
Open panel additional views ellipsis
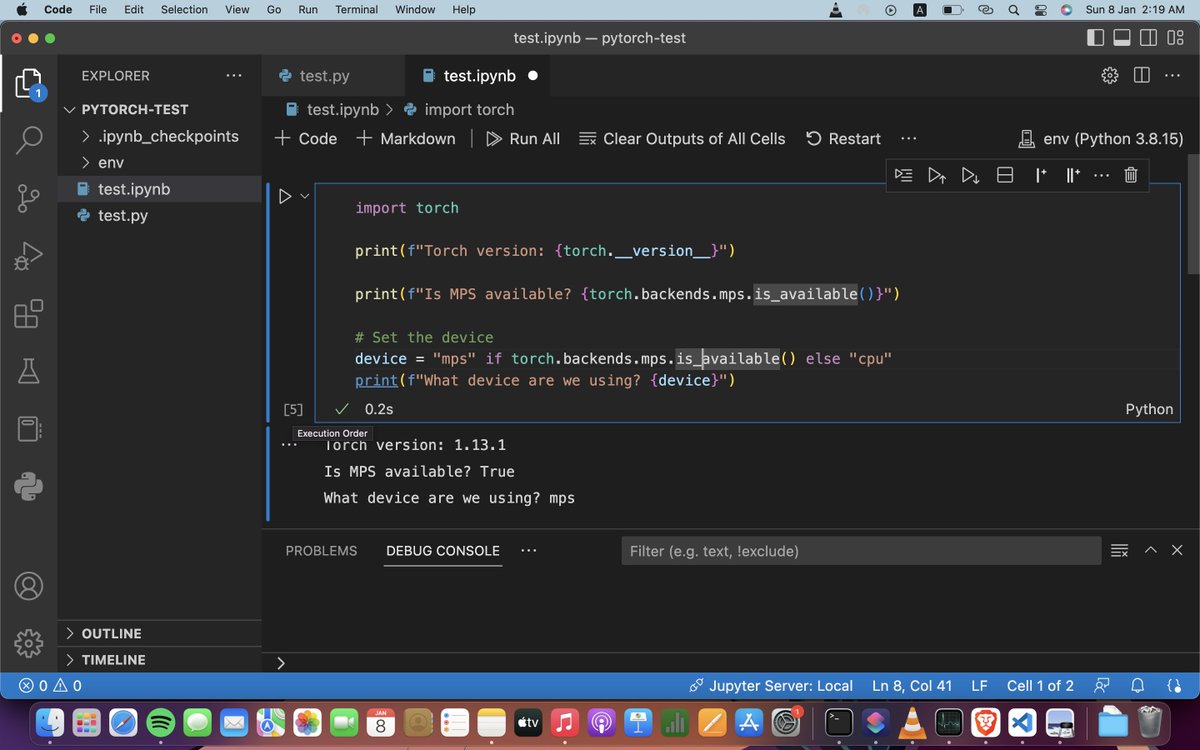pyautogui.click(x=529, y=551)
